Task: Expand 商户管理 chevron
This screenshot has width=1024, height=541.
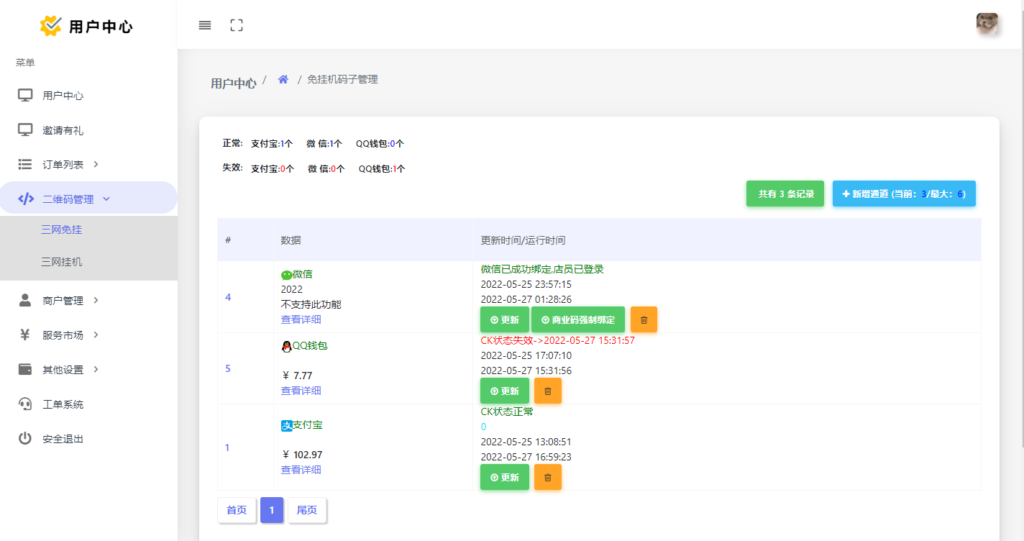Action: point(96,300)
